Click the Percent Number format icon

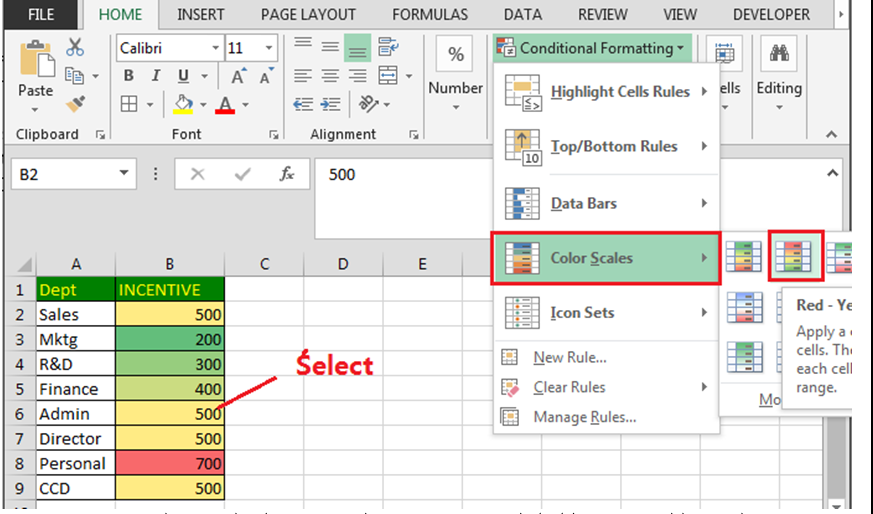click(455, 55)
